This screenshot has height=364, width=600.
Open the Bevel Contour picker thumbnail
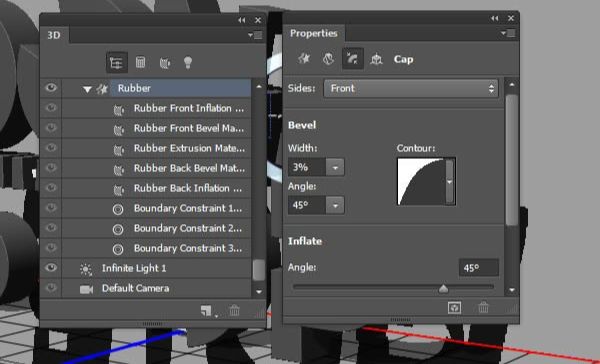click(421, 181)
